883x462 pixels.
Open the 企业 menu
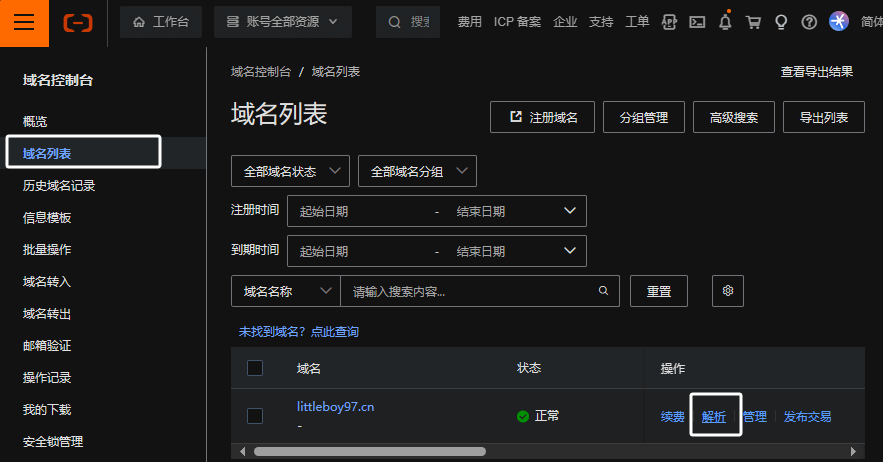[x=565, y=22]
